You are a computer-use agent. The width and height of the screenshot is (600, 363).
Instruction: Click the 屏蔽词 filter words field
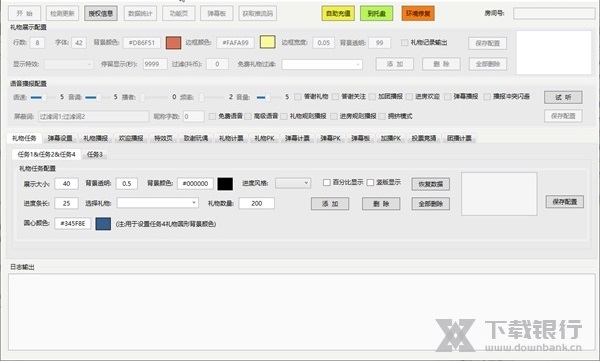tap(93, 116)
